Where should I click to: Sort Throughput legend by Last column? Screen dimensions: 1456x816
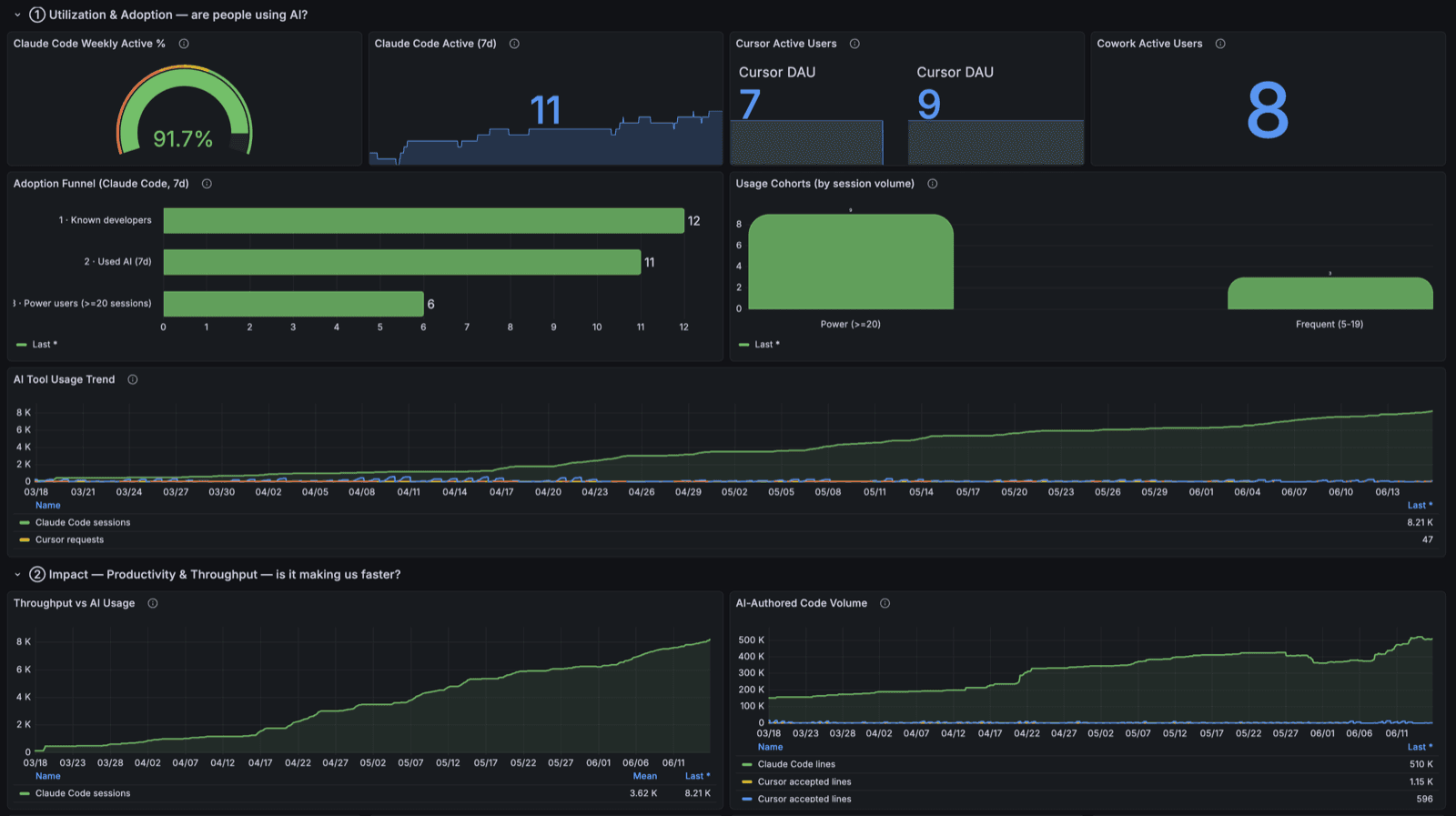(x=698, y=777)
